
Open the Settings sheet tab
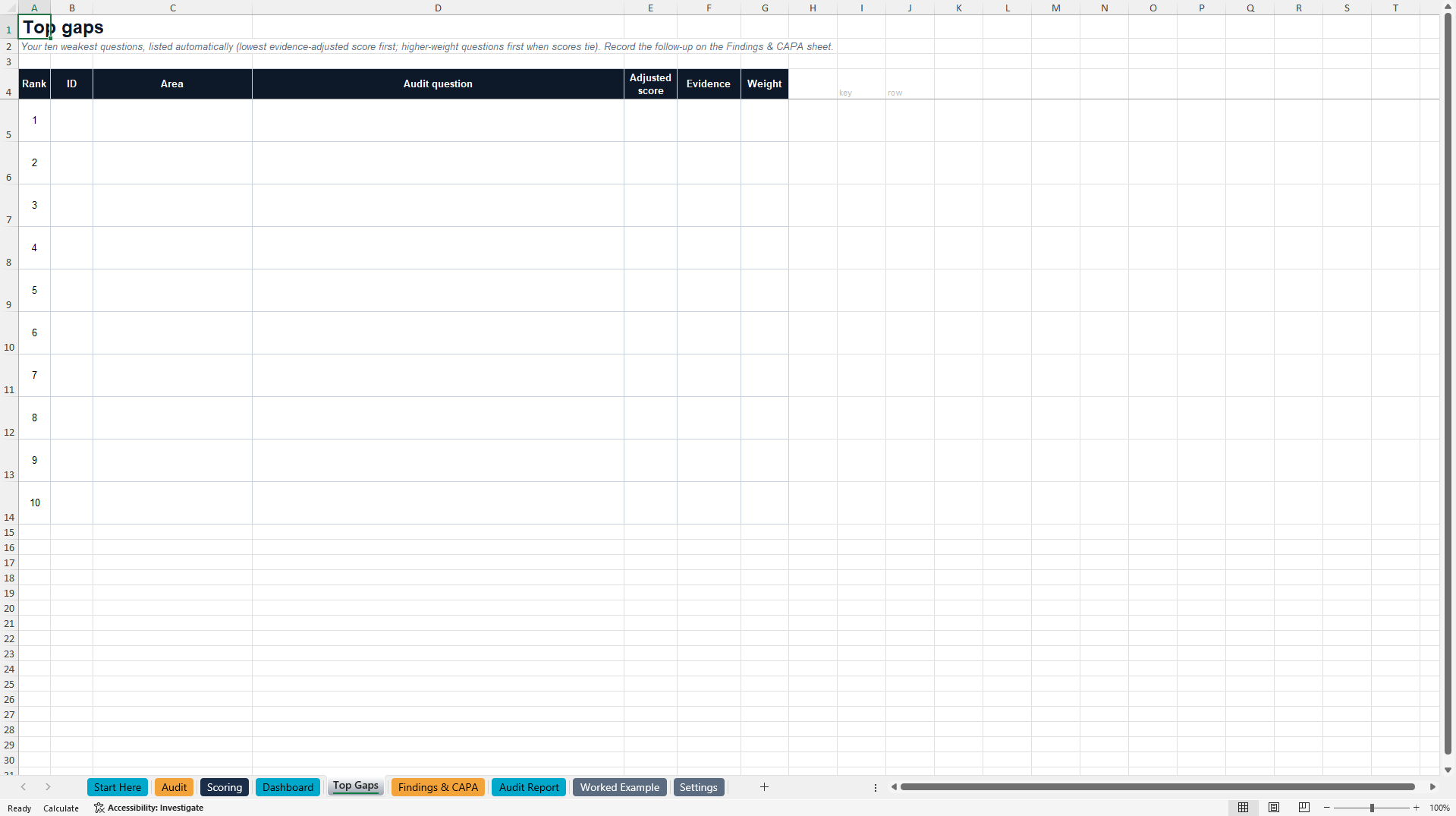pos(699,787)
